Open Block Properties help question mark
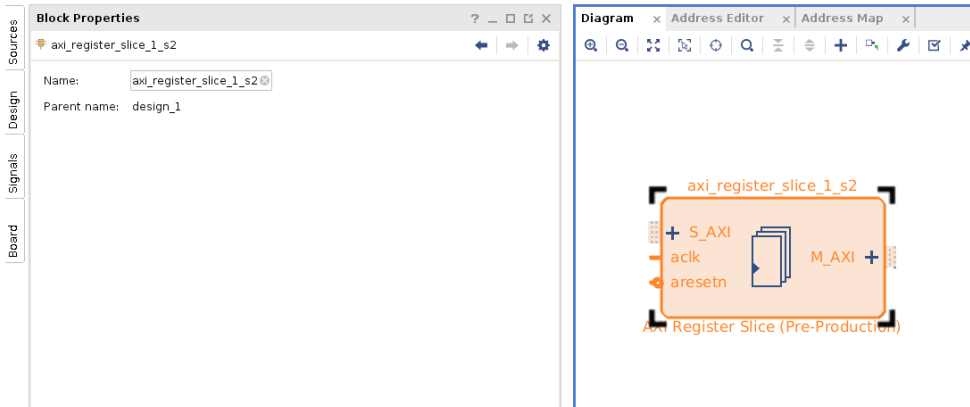The width and height of the screenshot is (970, 407). 475,18
